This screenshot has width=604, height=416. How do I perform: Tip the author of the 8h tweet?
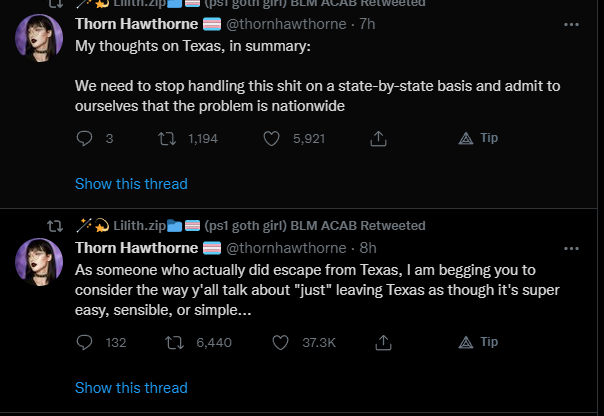coord(478,342)
